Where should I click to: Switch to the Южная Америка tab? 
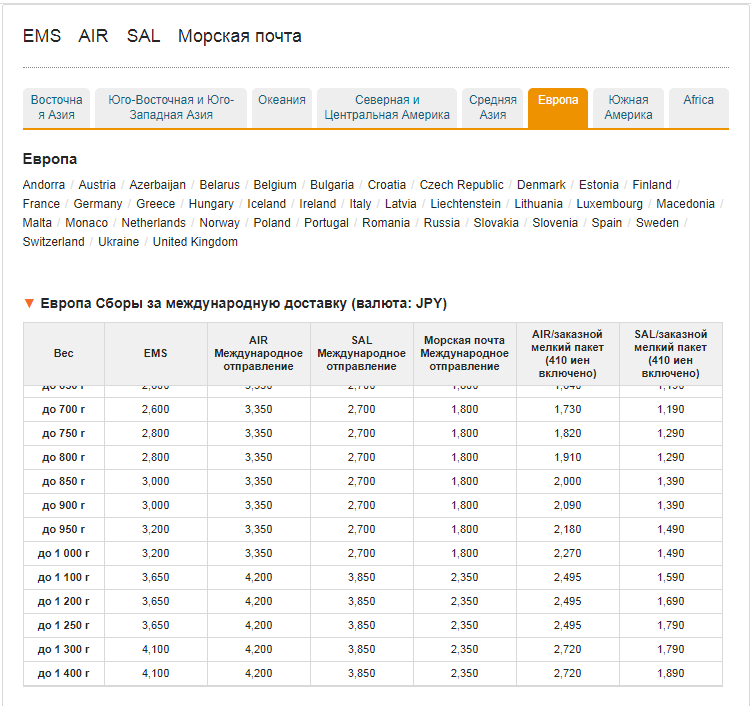(x=628, y=108)
